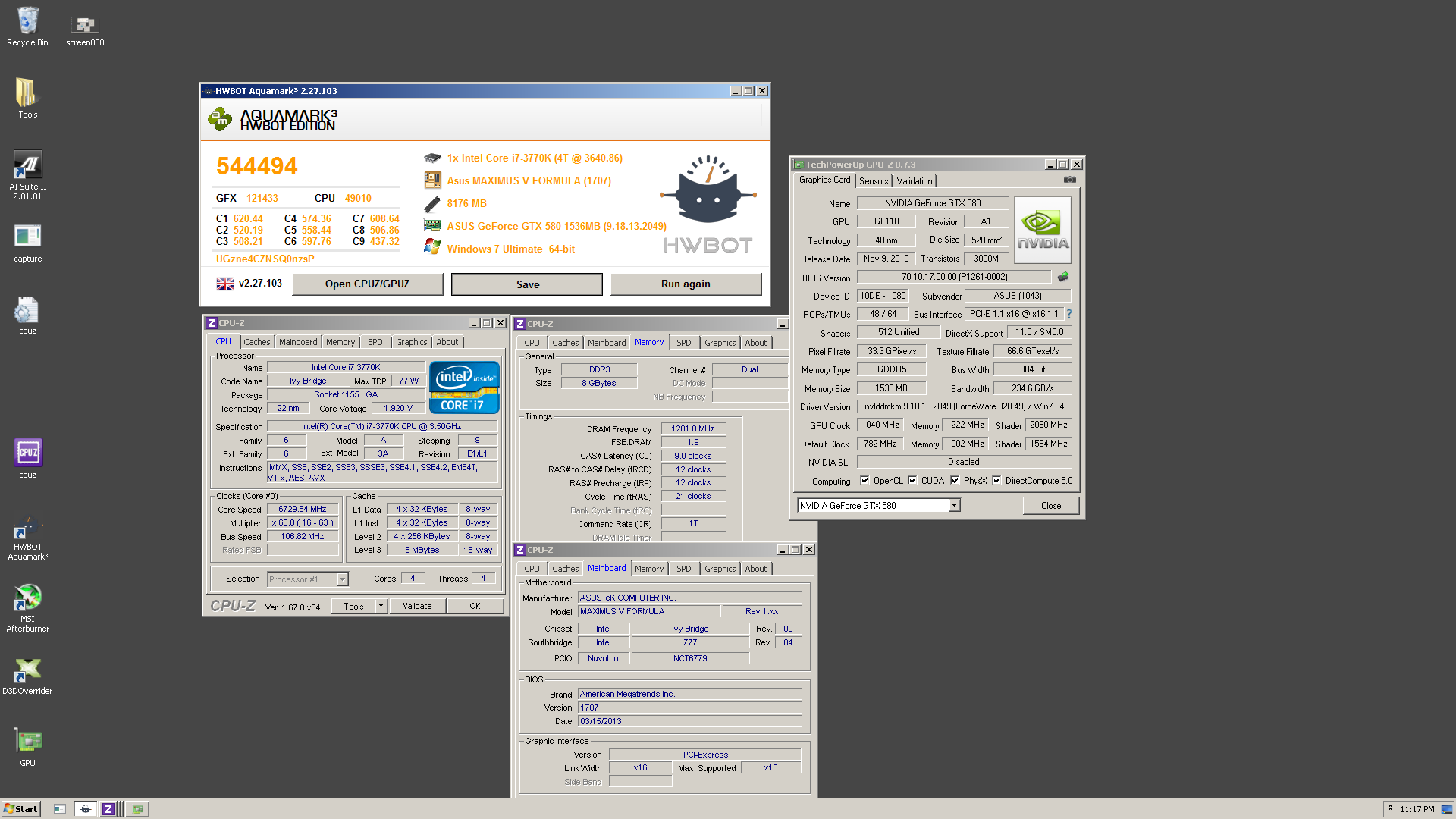Screen dimensions: 1456x819
Task: Open the capture desktop icon
Action: coord(27,243)
